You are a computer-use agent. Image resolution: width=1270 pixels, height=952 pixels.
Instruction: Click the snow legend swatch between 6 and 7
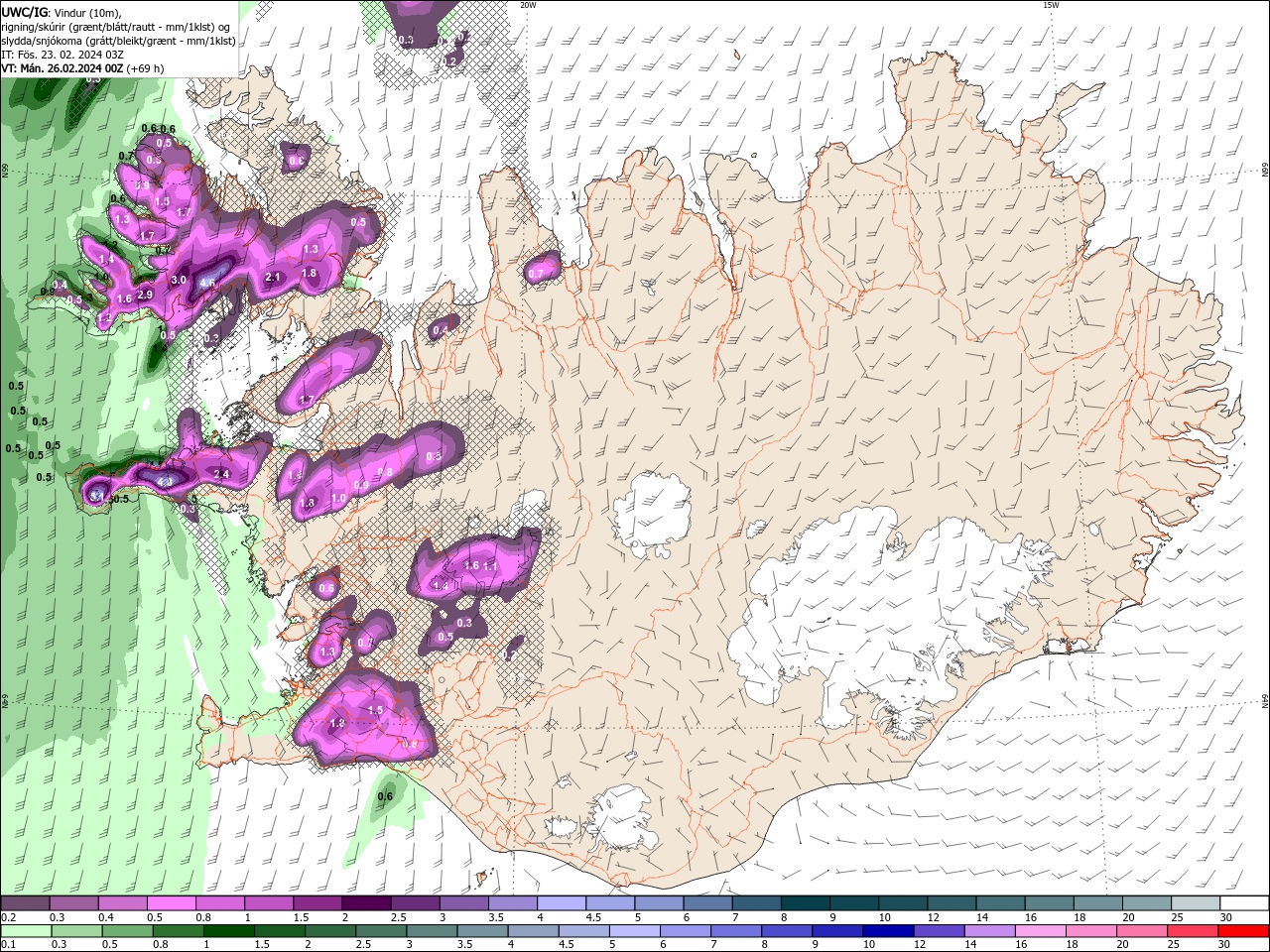pos(707,903)
